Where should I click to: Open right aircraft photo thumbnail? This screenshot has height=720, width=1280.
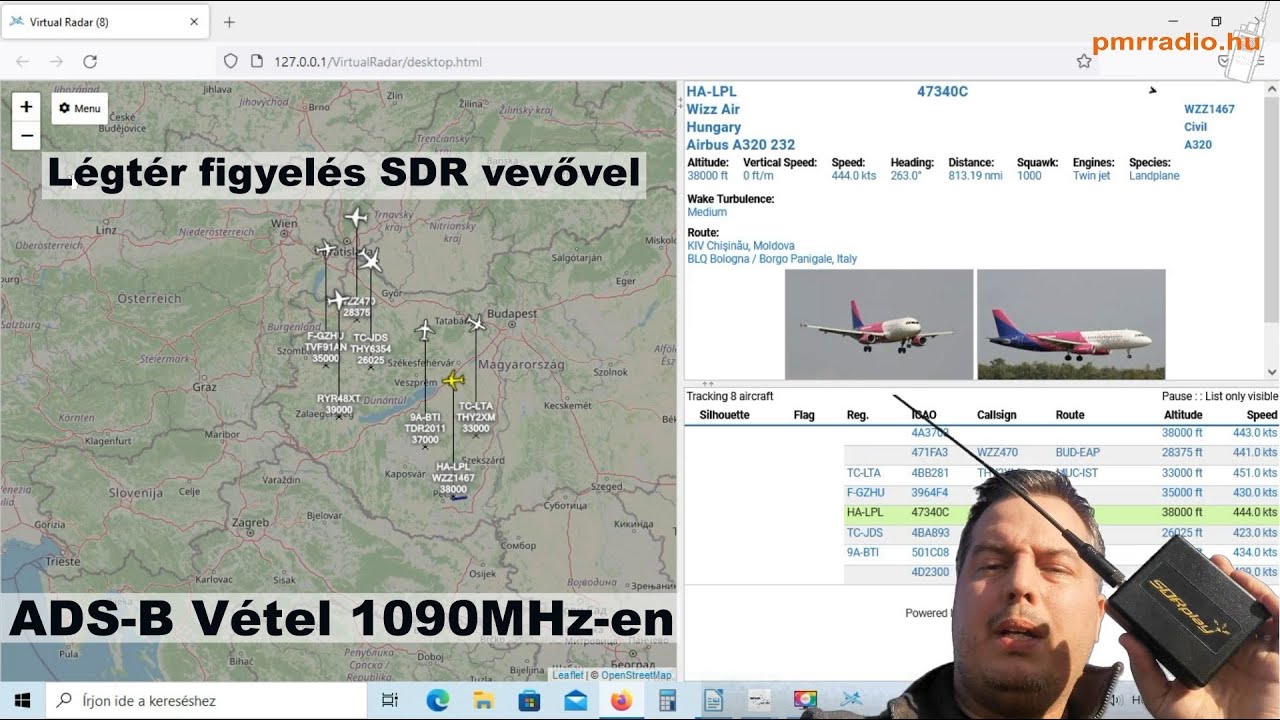point(1071,324)
